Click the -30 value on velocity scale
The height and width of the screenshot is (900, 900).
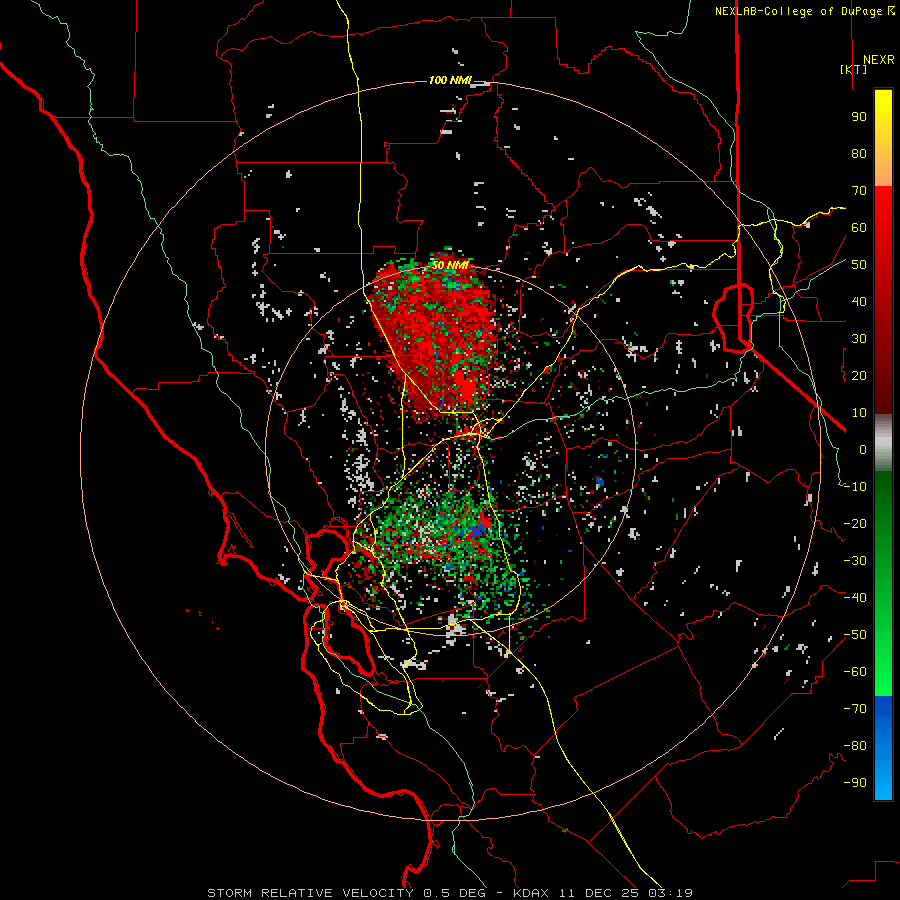pos(855,561)
